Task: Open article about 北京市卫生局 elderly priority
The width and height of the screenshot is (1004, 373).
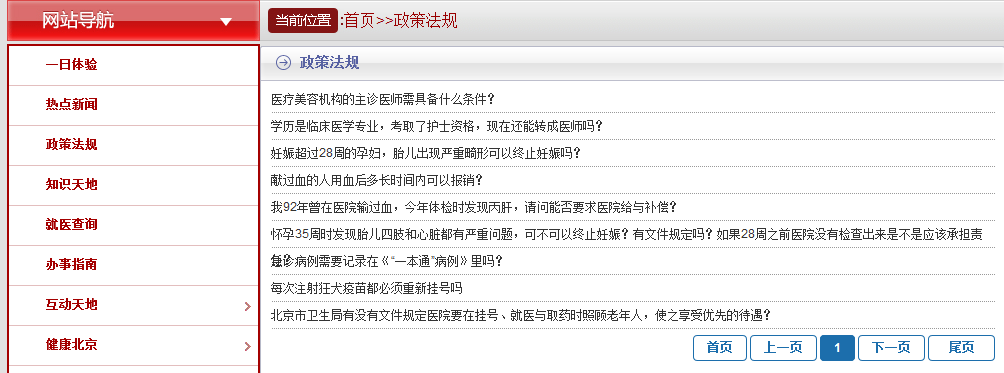Action: coord(521,315)
